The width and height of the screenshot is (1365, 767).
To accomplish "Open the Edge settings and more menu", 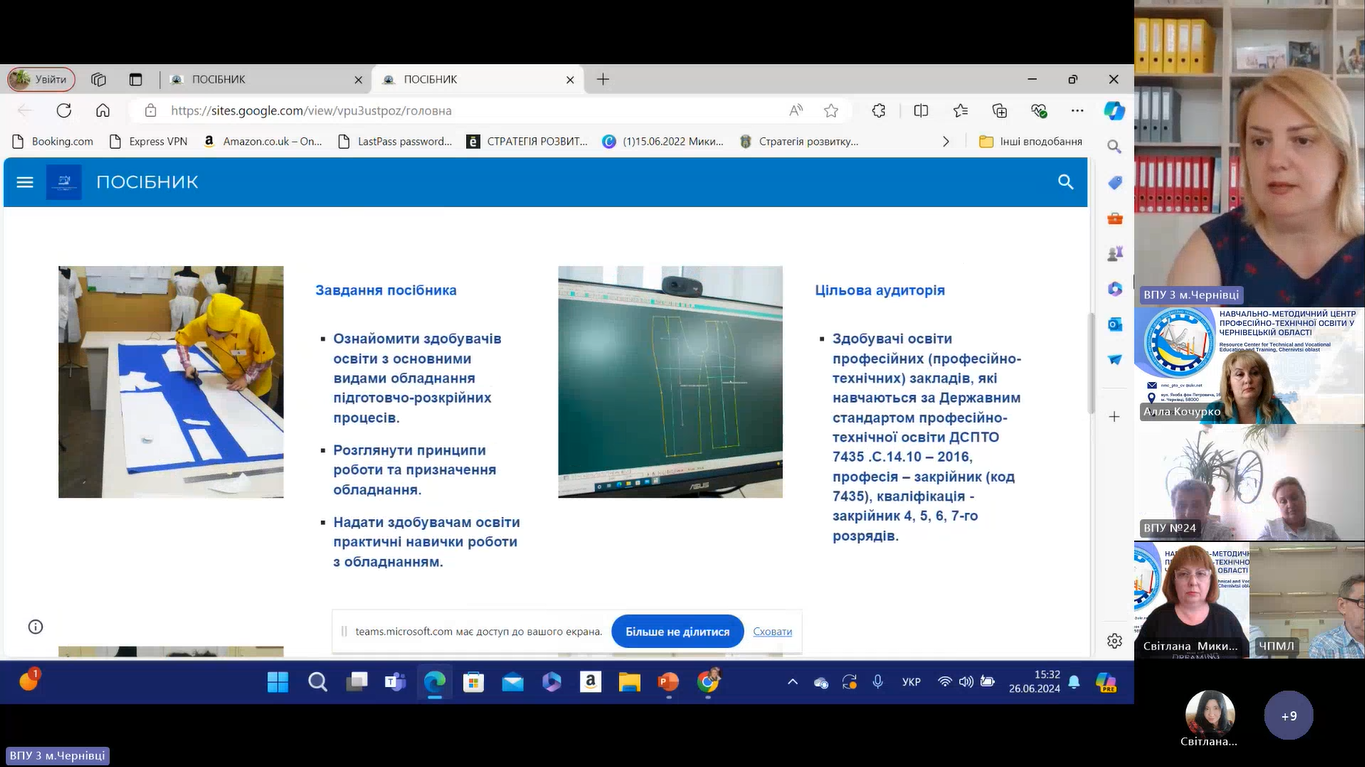I will (1077, 111).
